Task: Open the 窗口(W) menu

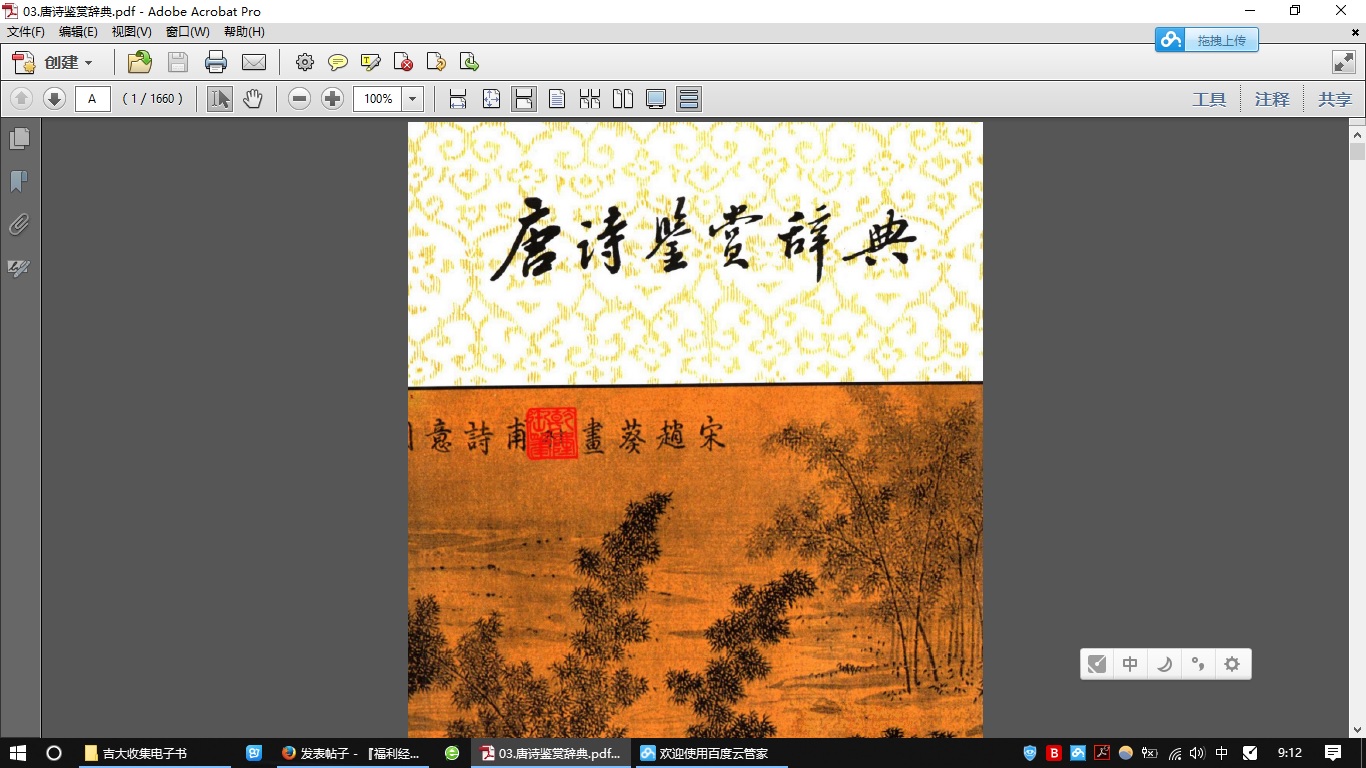Action: [188, 32]
